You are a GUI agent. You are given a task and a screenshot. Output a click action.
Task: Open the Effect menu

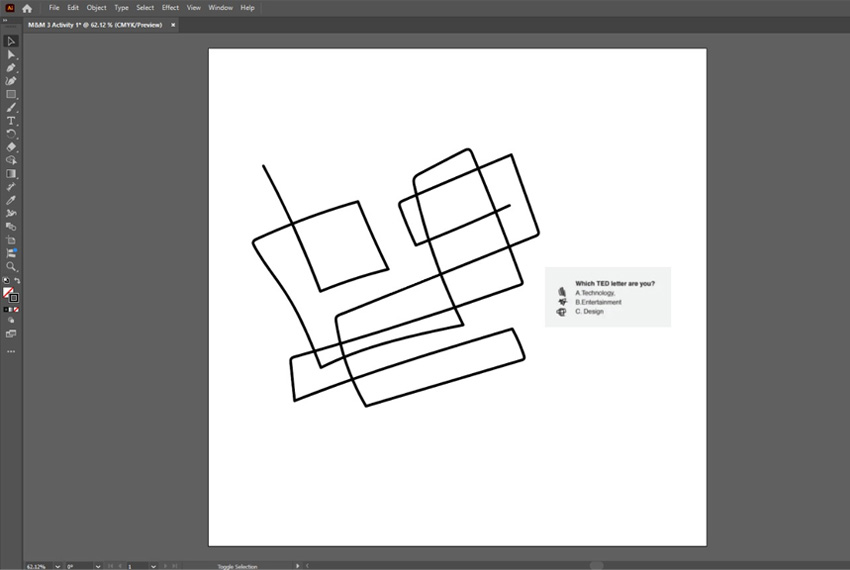tap(170, 7)
